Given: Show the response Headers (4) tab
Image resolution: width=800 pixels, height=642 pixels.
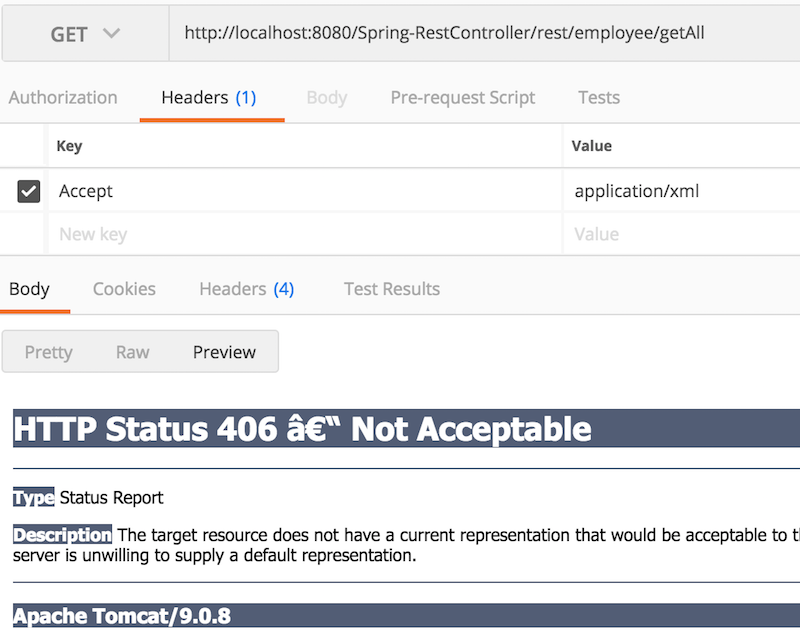Looking at the screenshot, I should pyautogui.click(x=246, y=289).
